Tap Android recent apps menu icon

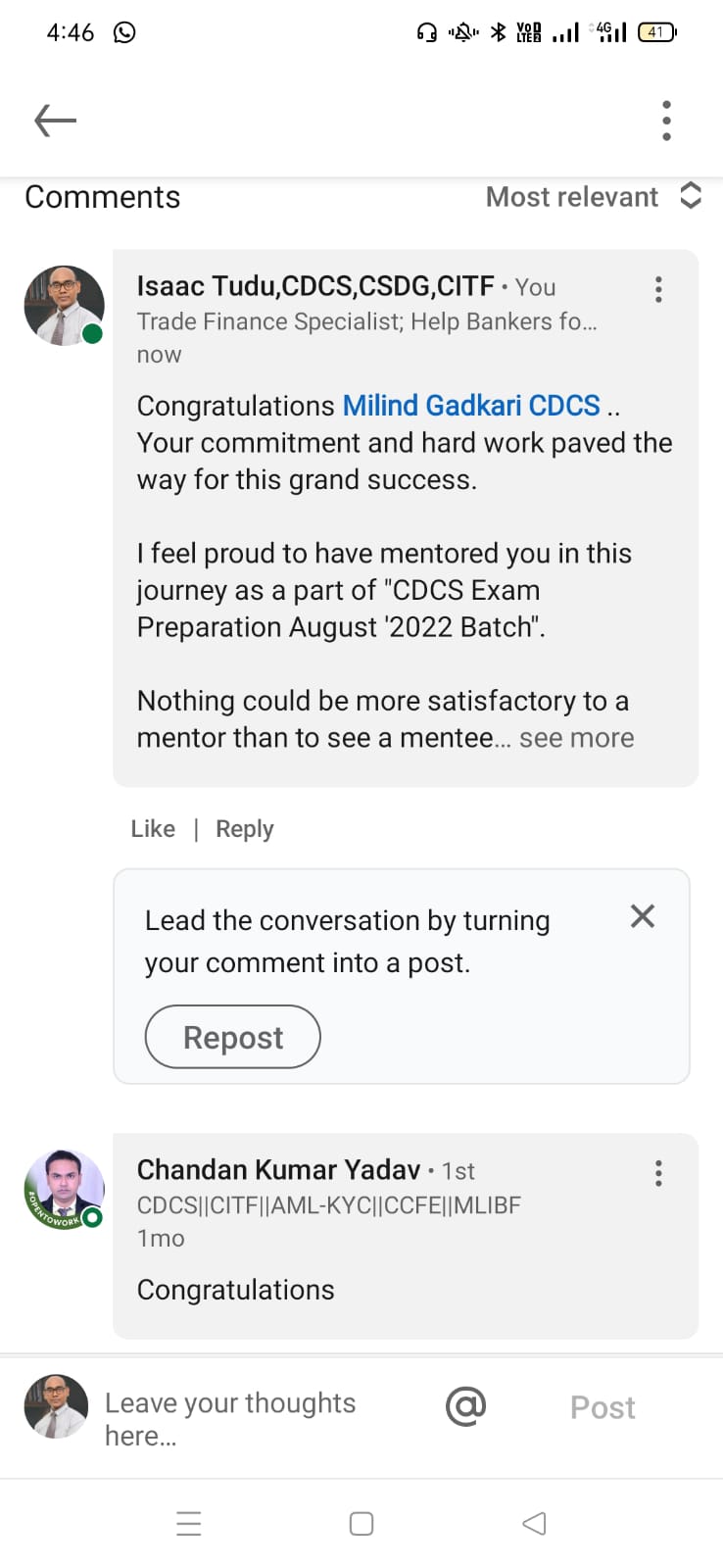(189, 1524)
